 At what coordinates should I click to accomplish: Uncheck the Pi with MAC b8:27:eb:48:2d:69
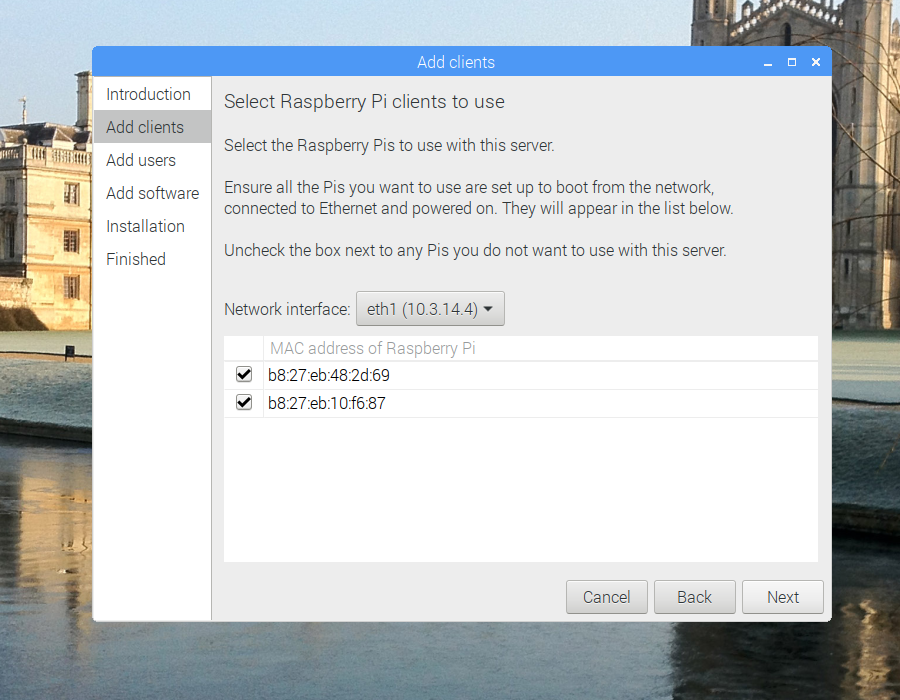(x=244, y=375)
